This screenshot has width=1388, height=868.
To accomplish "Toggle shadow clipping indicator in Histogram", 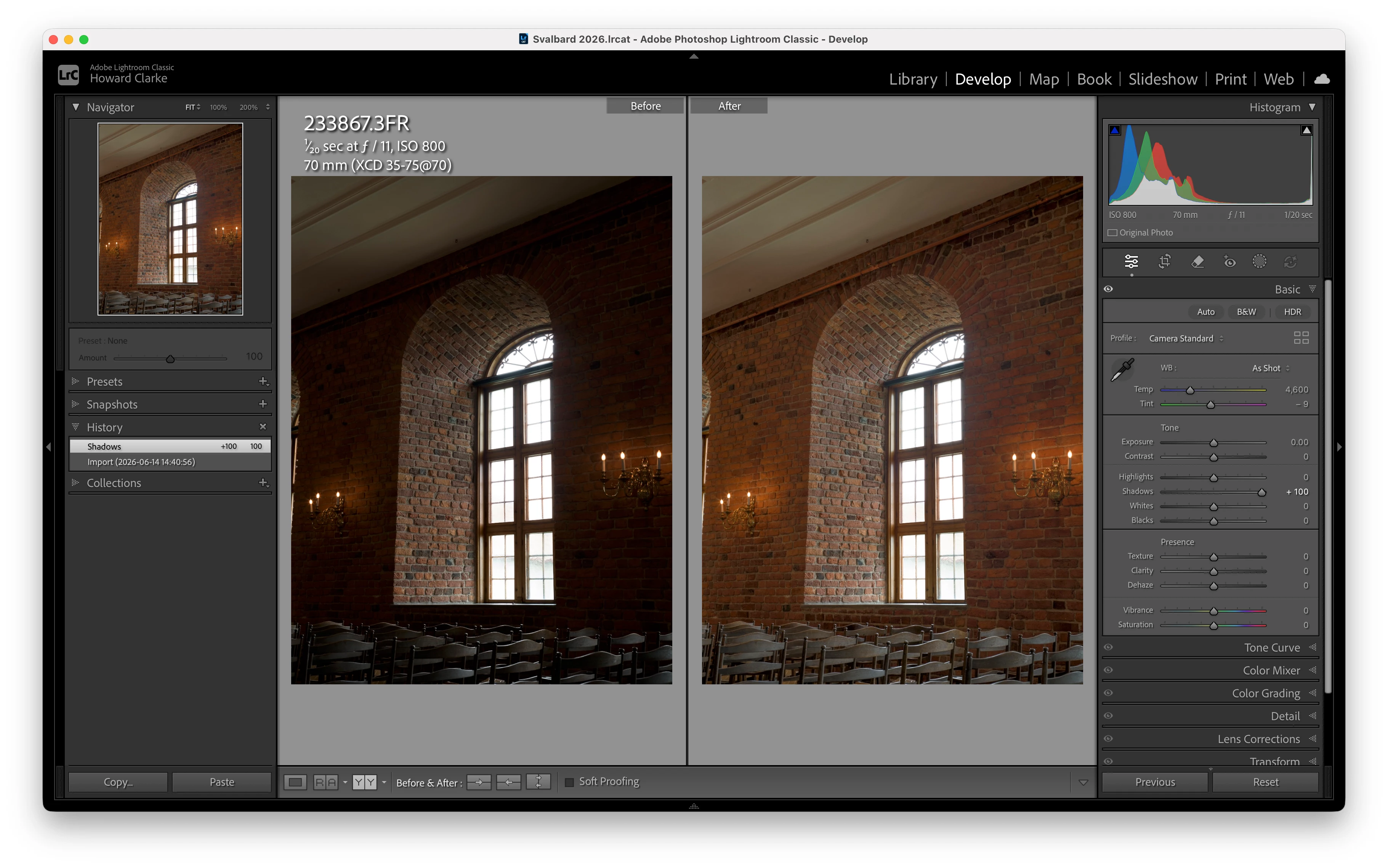I will click(1115, 130).
